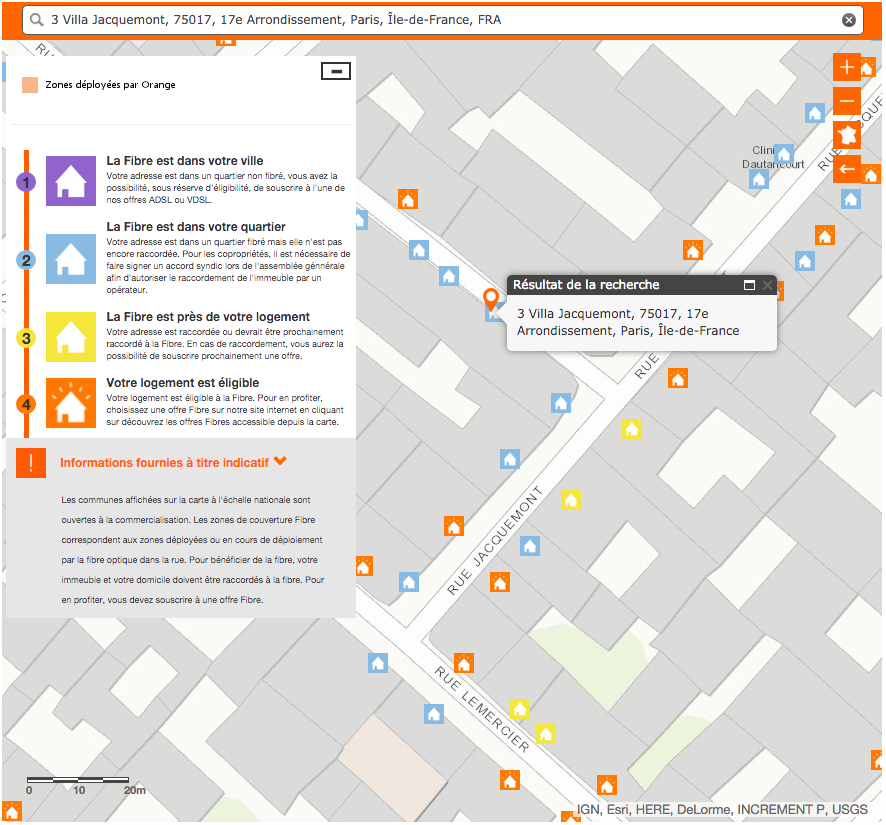Clear the address search field
The width and height of the screenshot is (886, 825).
(x=849, y=20)
